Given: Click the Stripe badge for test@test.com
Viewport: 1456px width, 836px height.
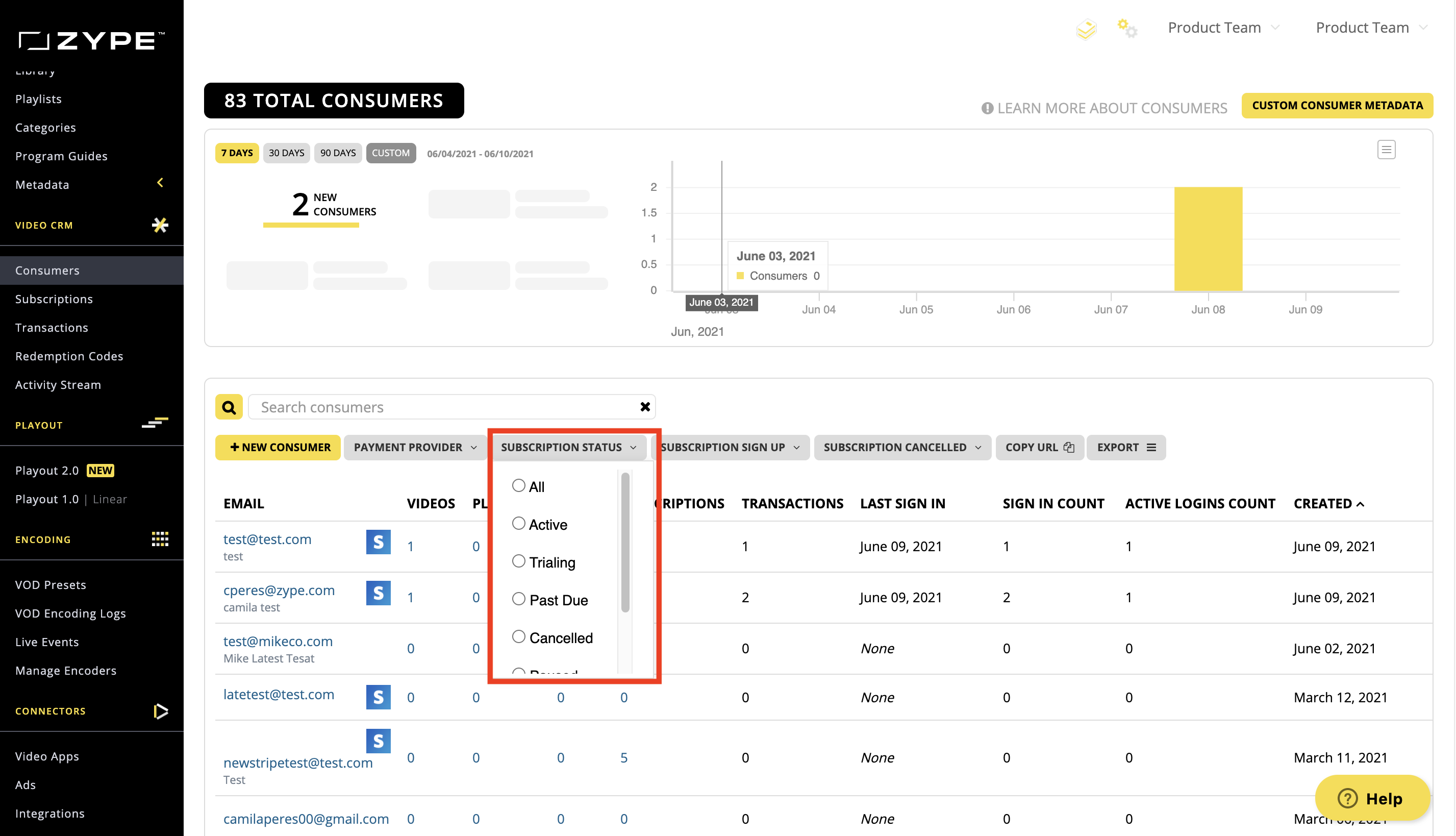Looking at the screenshot, I should pos(378,542).
